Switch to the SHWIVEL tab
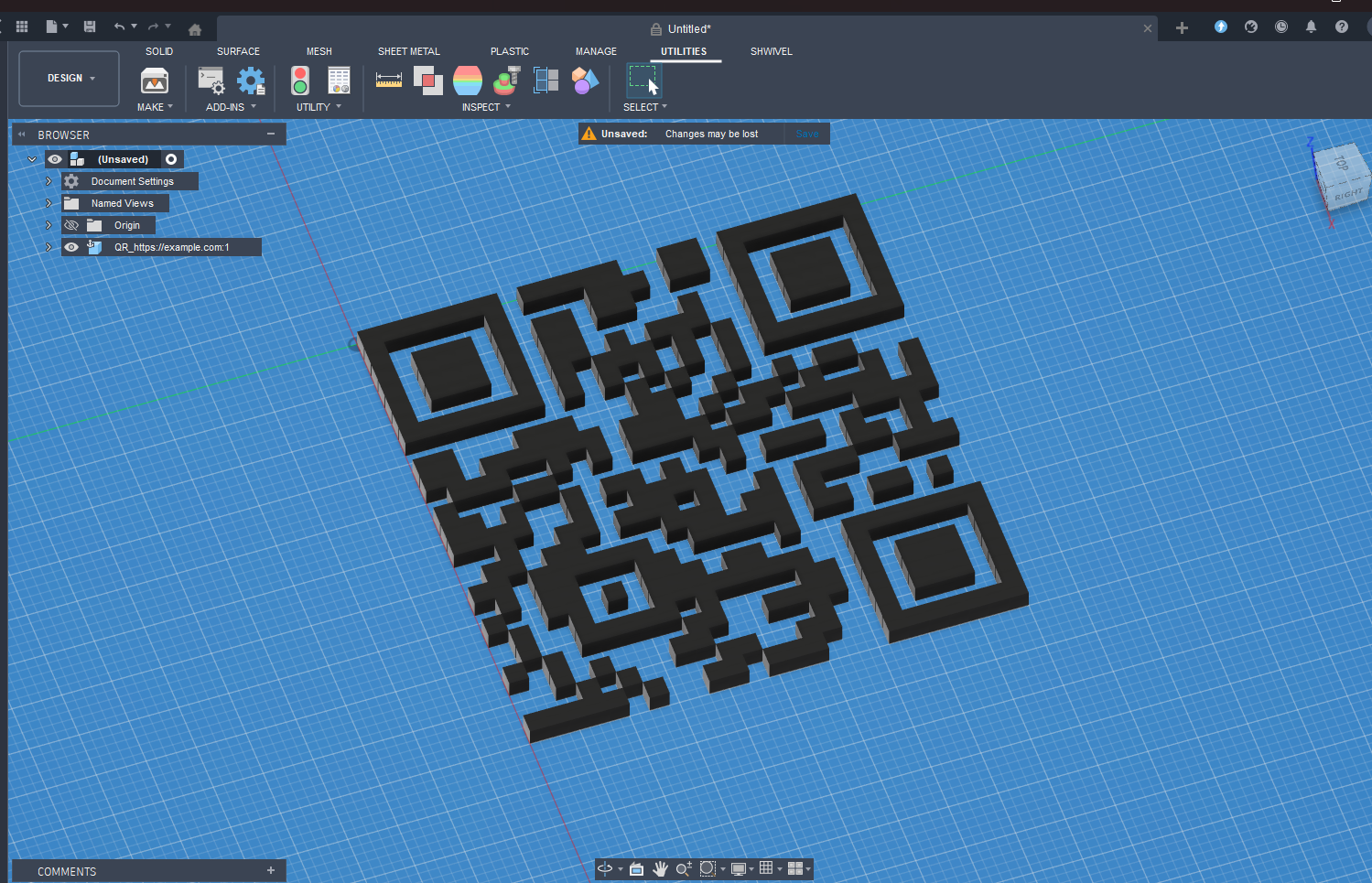The image size is (1372, 883). tap(772, 51)
